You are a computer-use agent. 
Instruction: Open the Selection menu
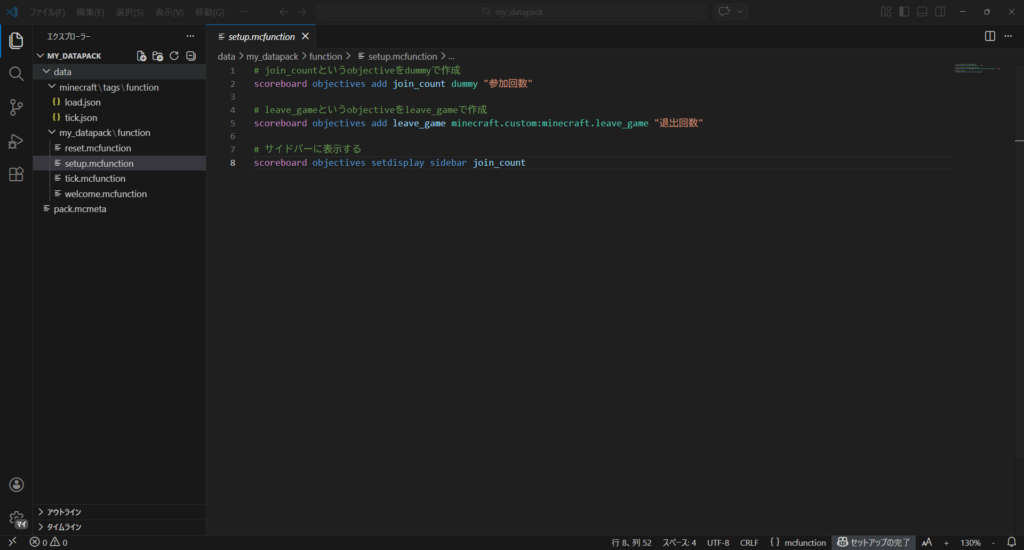point(129,12)
